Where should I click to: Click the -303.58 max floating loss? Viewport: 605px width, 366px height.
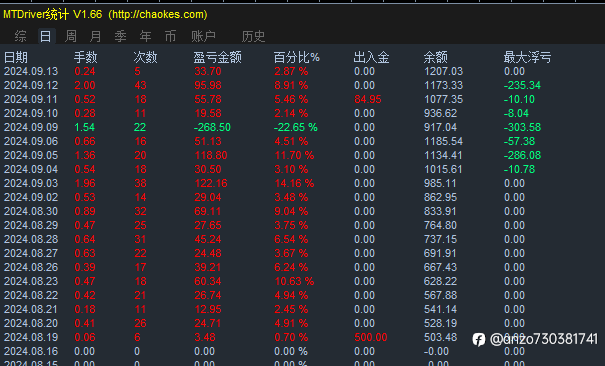click(522, 127)
